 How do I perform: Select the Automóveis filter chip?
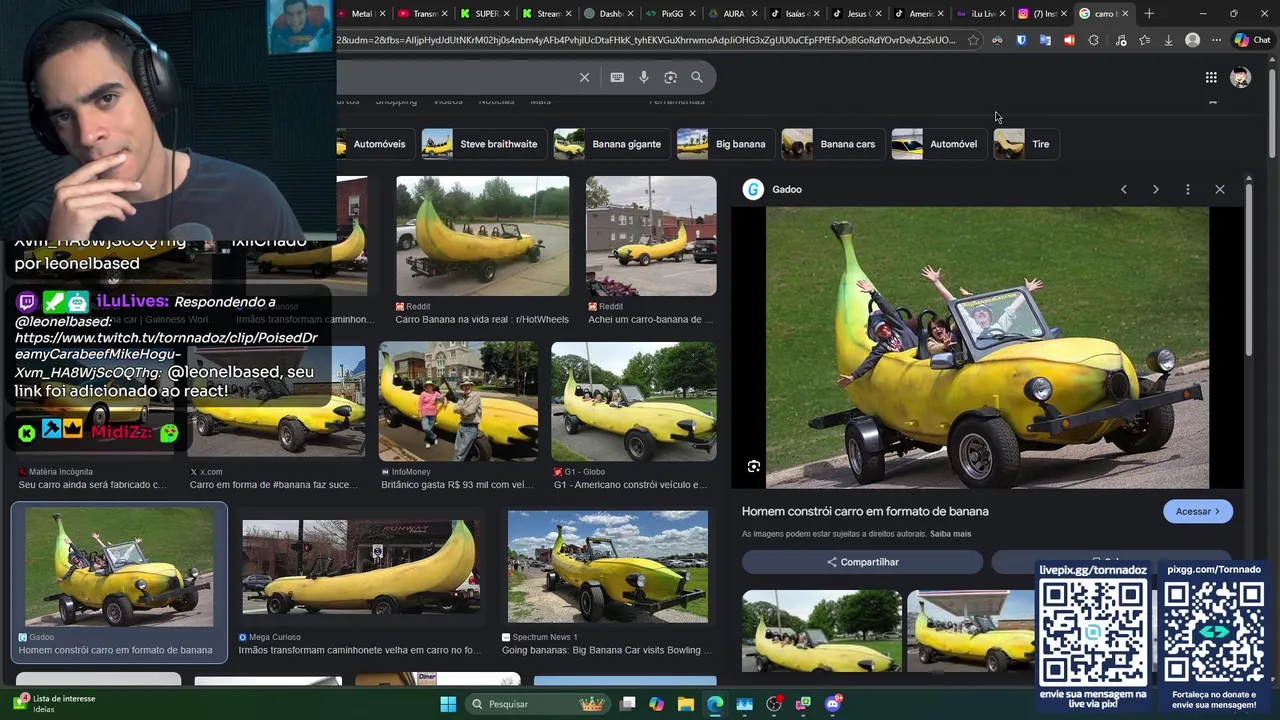[375, 144]
